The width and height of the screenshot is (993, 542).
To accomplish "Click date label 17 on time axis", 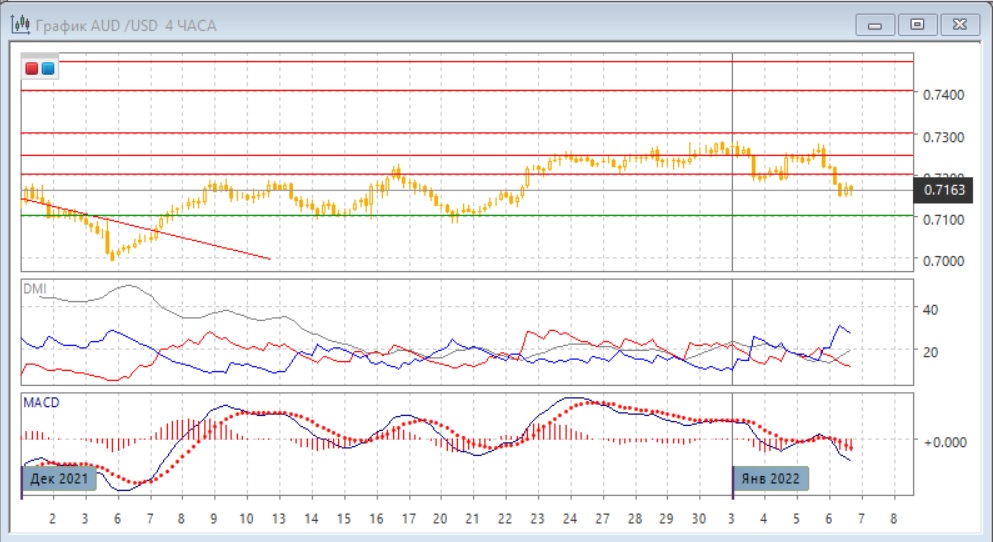I will coord(408,519).
